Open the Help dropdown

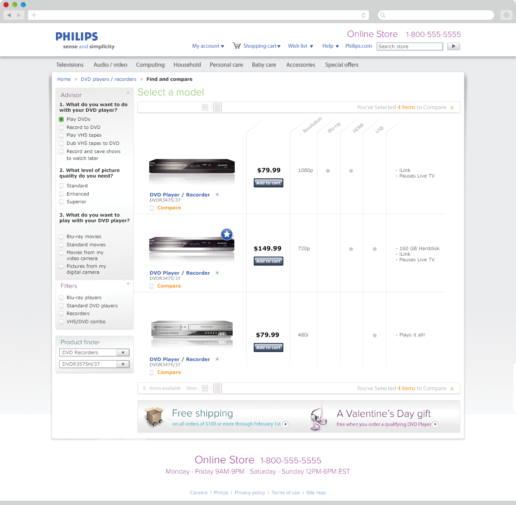coord(330,46)
